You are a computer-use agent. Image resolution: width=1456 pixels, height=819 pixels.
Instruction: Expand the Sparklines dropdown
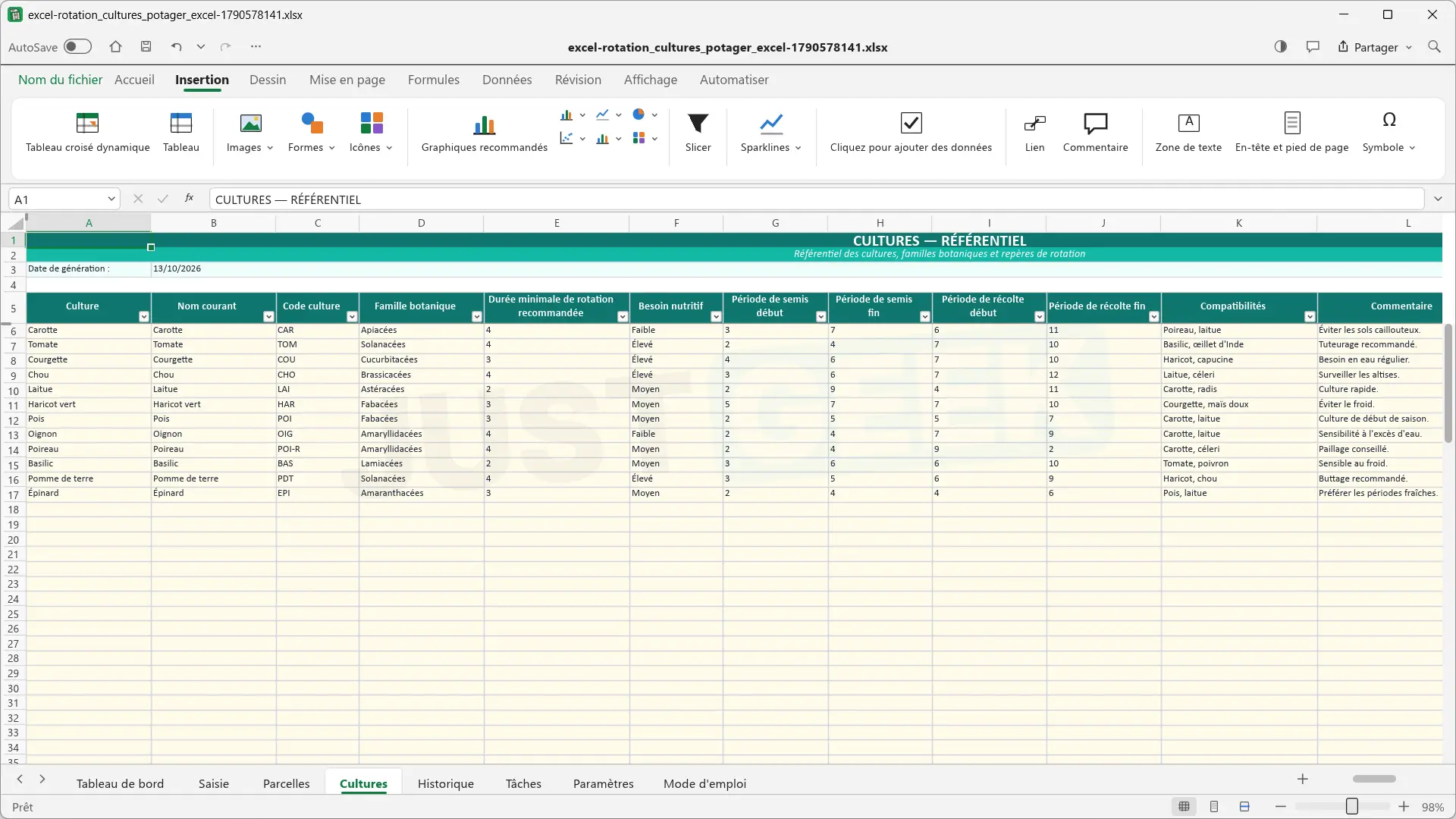click(798, 148)
